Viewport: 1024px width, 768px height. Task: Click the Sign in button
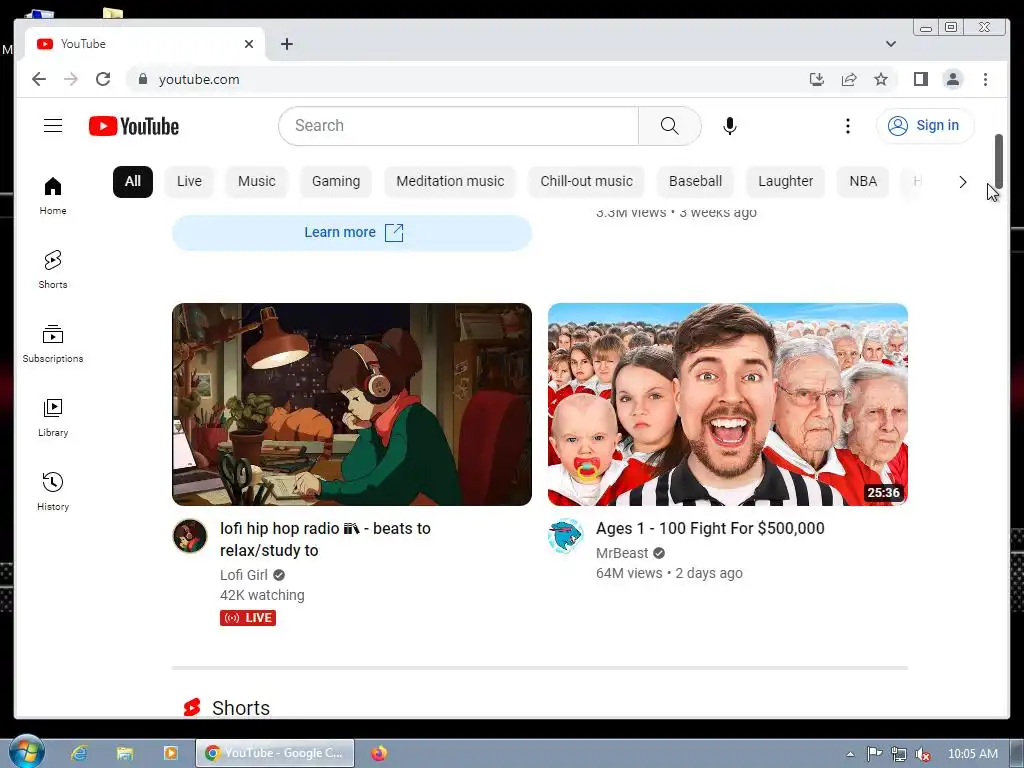[x=925, y=125]
